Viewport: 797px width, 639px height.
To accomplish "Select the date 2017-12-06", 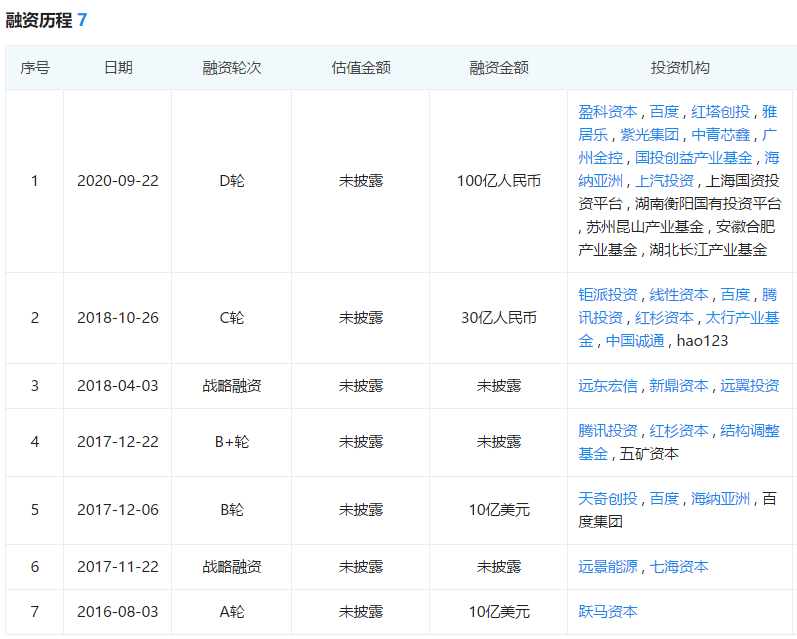I will [x=118, y=510].
